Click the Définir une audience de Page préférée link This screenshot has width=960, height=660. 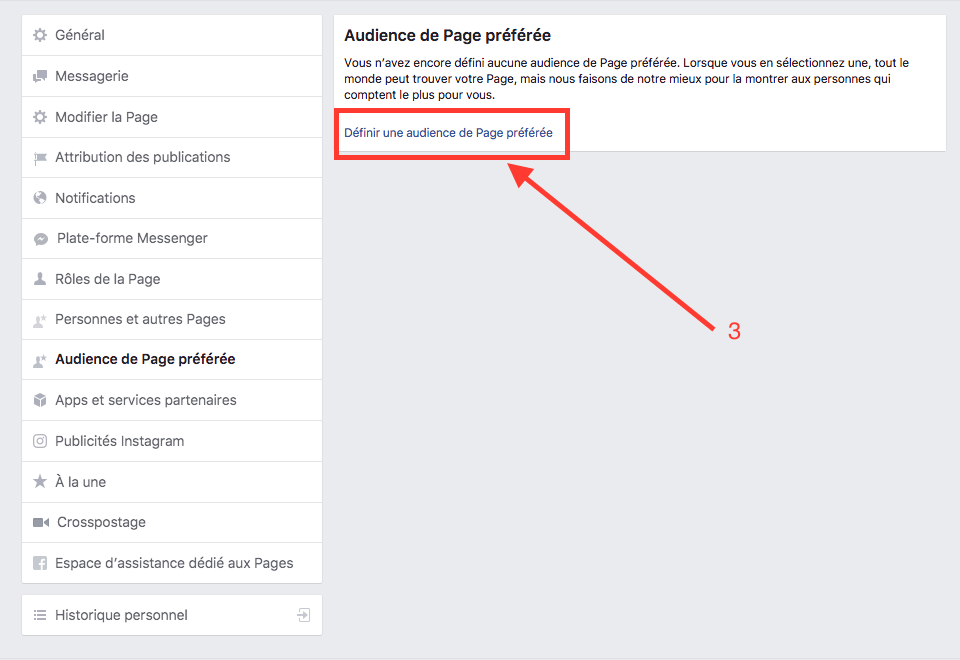pyautogui.click(x=448, y=132)
